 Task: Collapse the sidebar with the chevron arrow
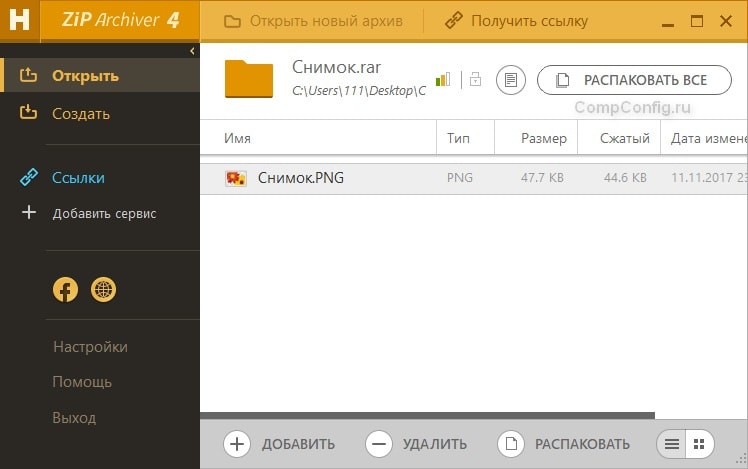coord(192,51)
